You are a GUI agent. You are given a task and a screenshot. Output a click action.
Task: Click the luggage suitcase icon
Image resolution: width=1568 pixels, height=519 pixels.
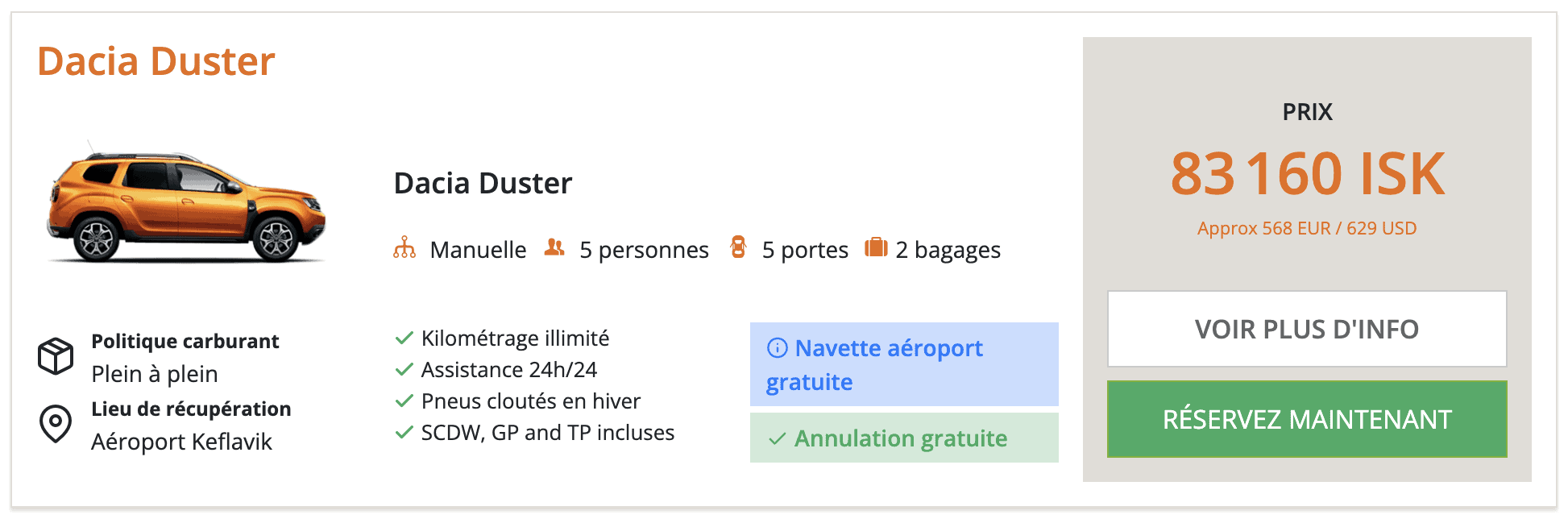(x=876, y=247)
